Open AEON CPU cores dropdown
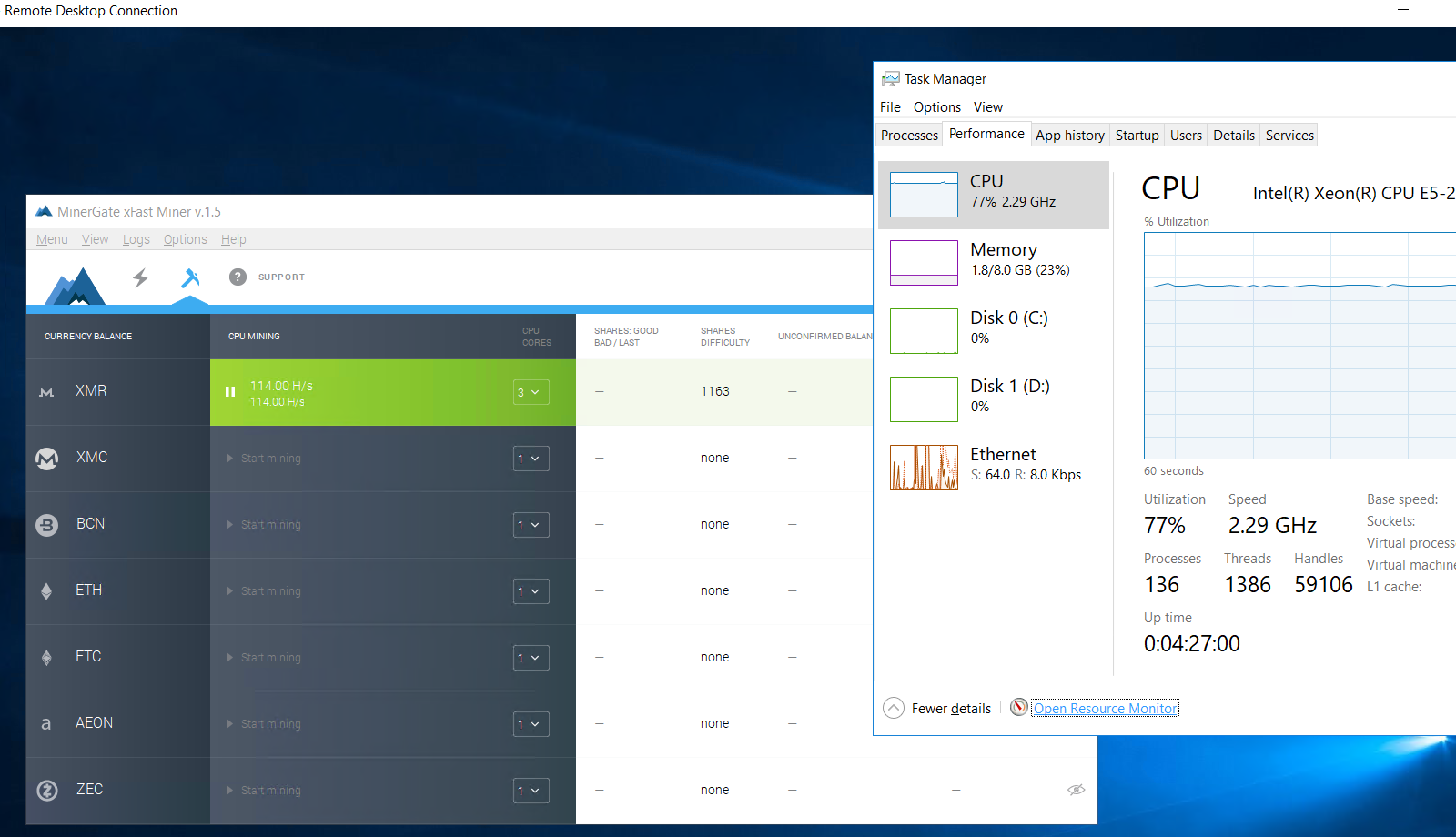 [531, 724]
